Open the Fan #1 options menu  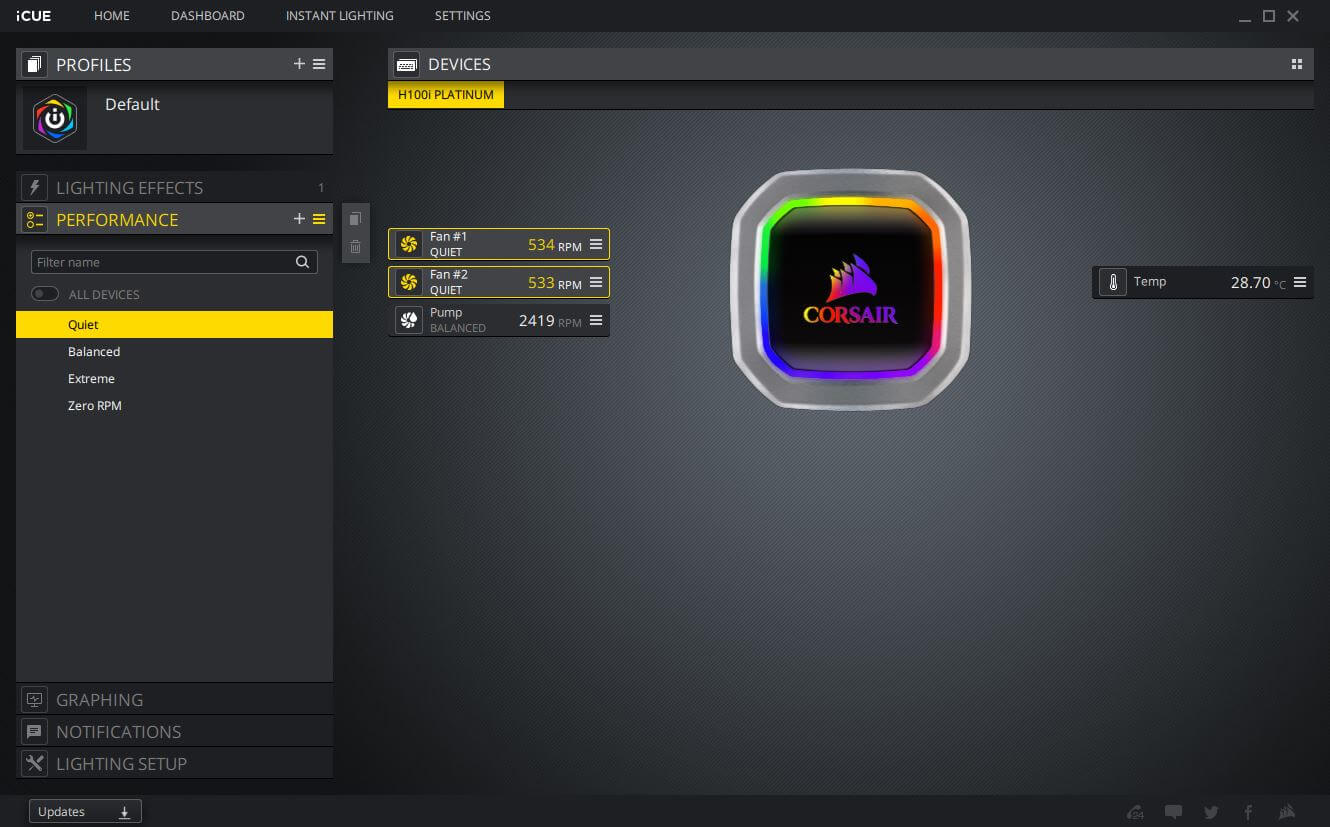coord(596,244)
